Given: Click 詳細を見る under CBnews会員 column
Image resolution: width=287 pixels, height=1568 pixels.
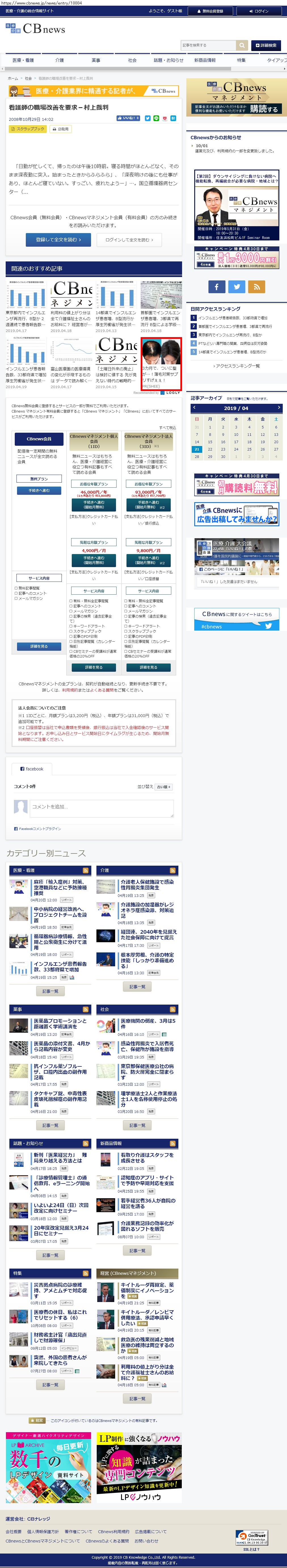Looking at the screenshot, I should tap(39, 646).
